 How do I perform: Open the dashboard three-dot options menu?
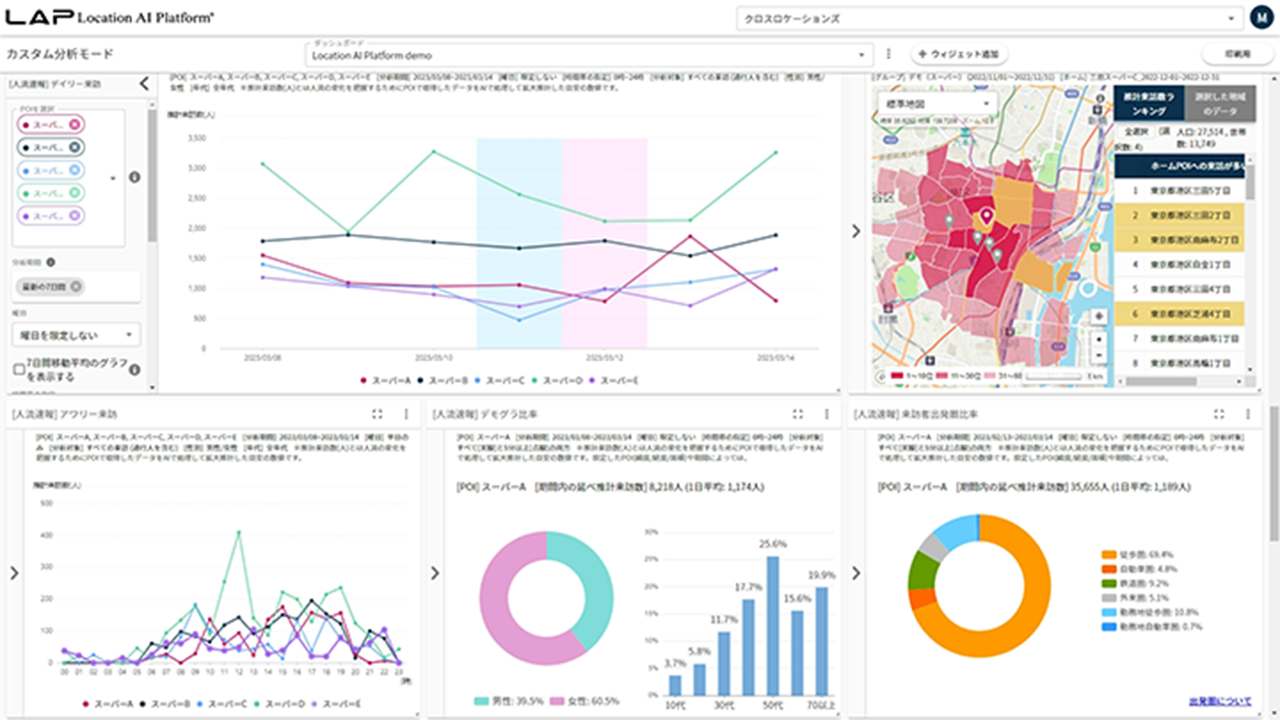click(x=888, y=54)
